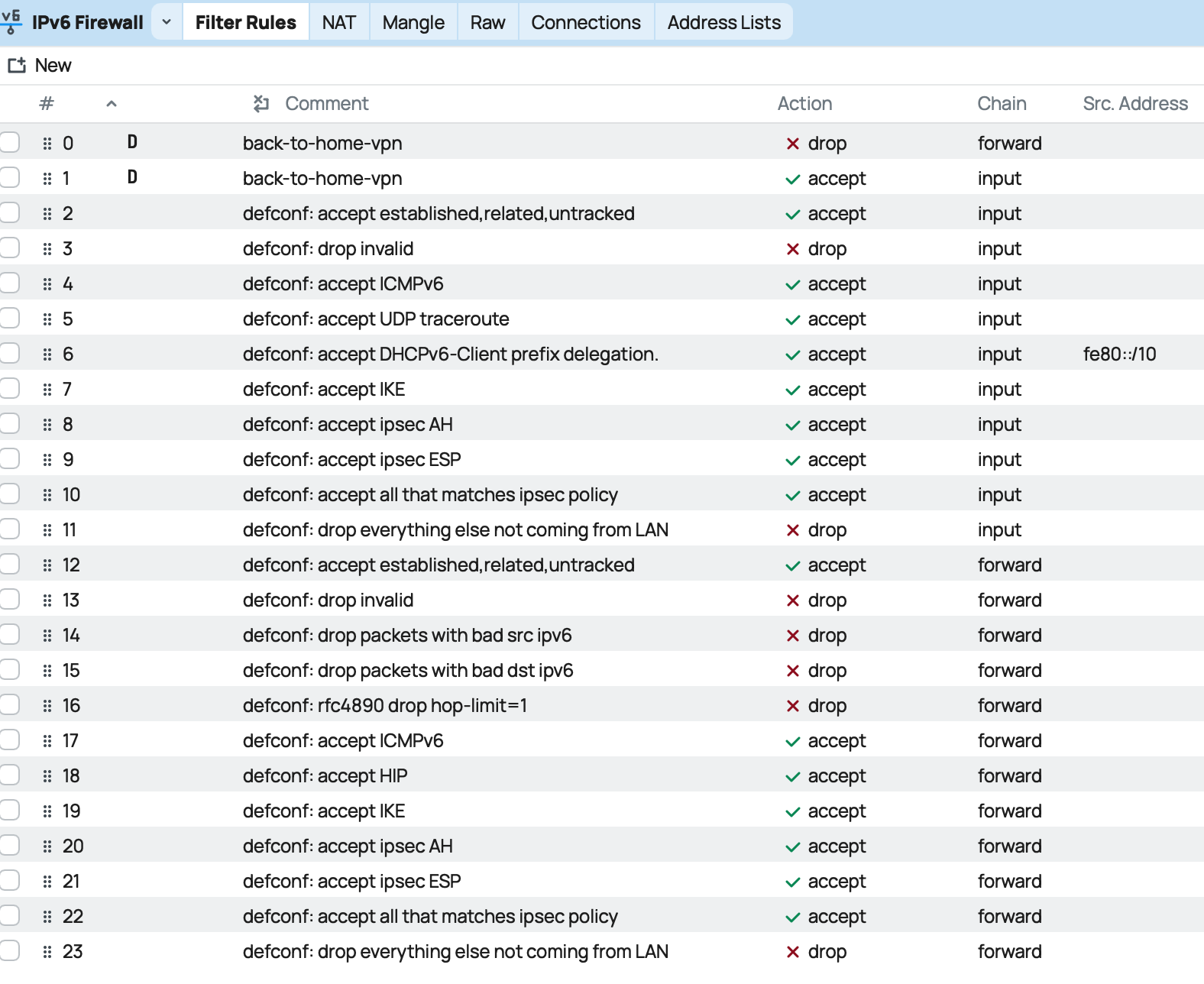Click the drag handle of rule 4

click(47, 284)
